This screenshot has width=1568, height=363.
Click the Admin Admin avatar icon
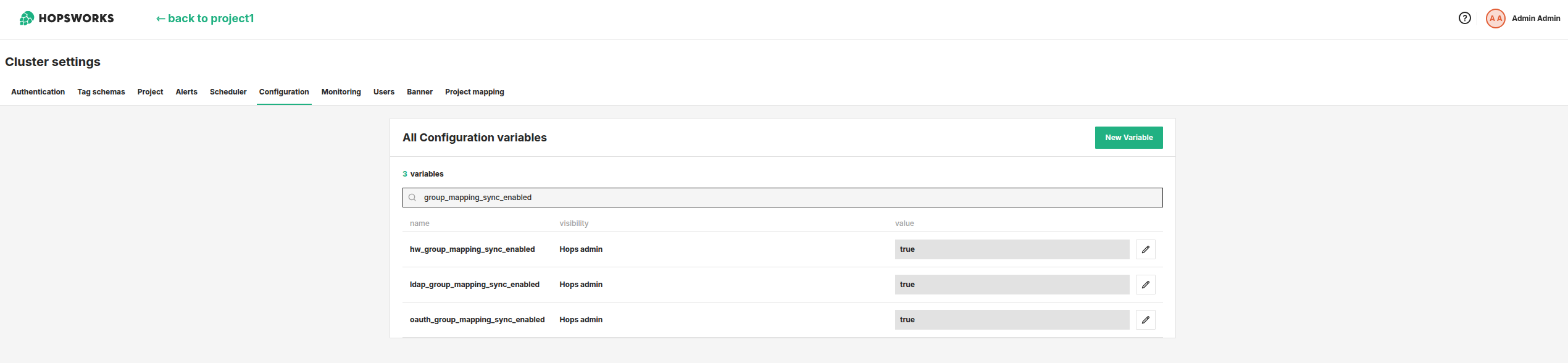pos(1495,19)
